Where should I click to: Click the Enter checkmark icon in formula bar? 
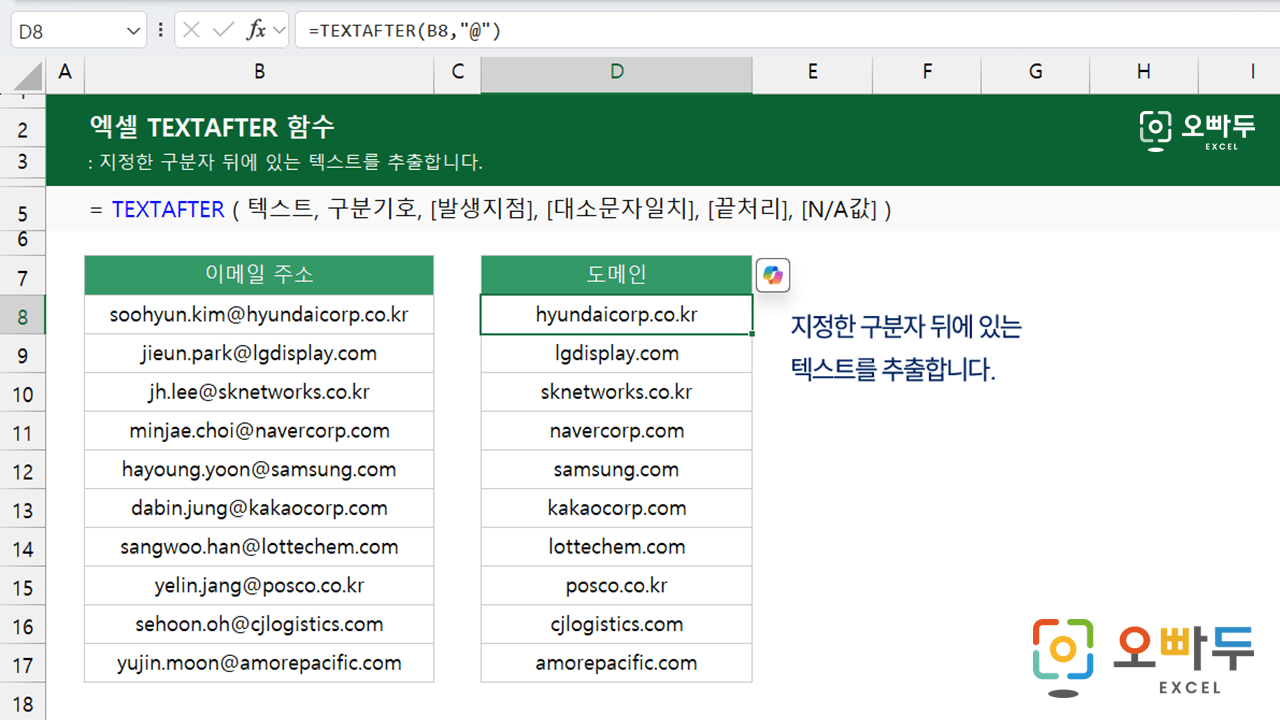click(x=224, y=30)
